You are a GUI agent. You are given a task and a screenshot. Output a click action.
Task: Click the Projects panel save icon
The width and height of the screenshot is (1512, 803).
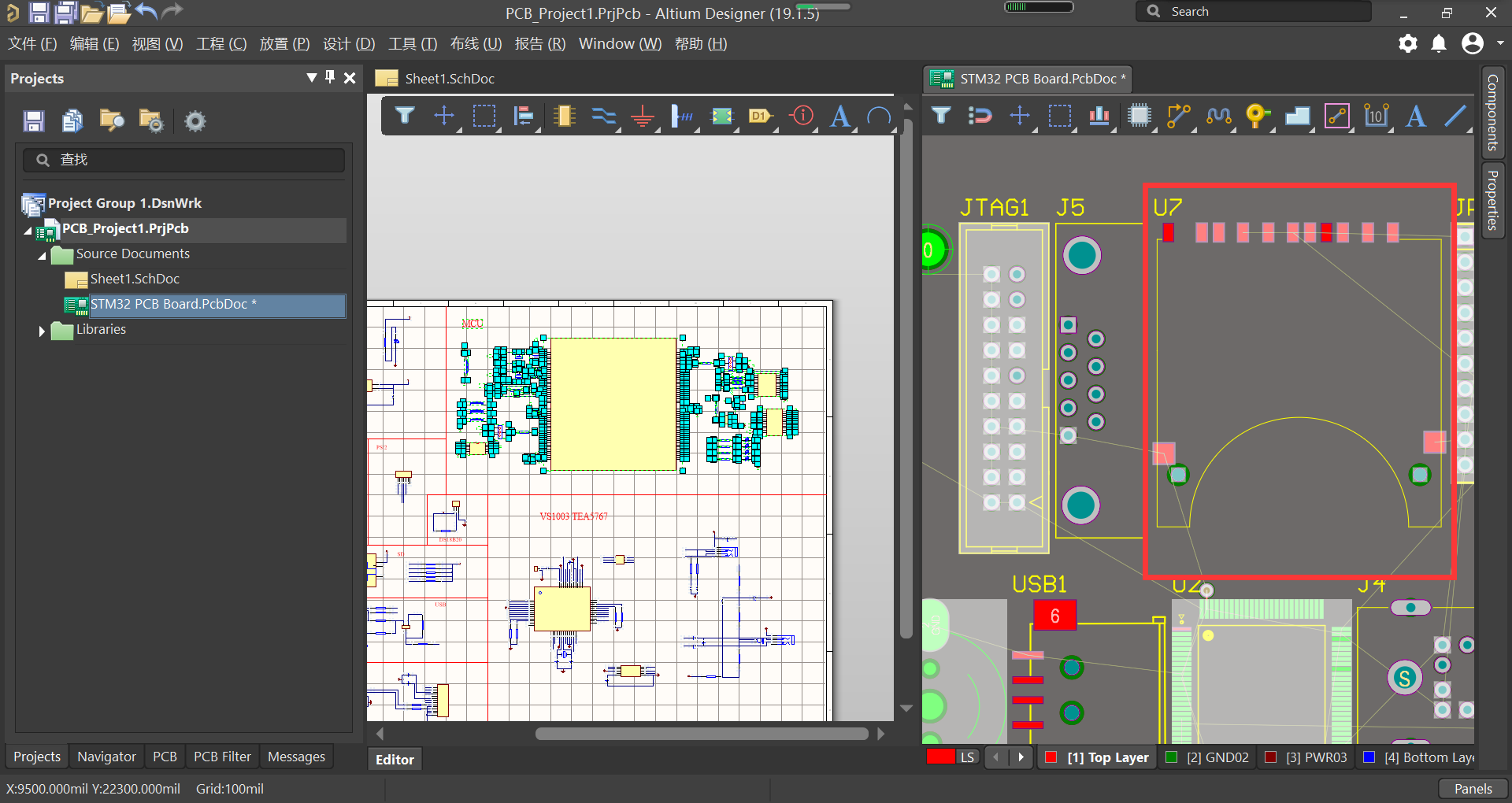pos(34,120)
